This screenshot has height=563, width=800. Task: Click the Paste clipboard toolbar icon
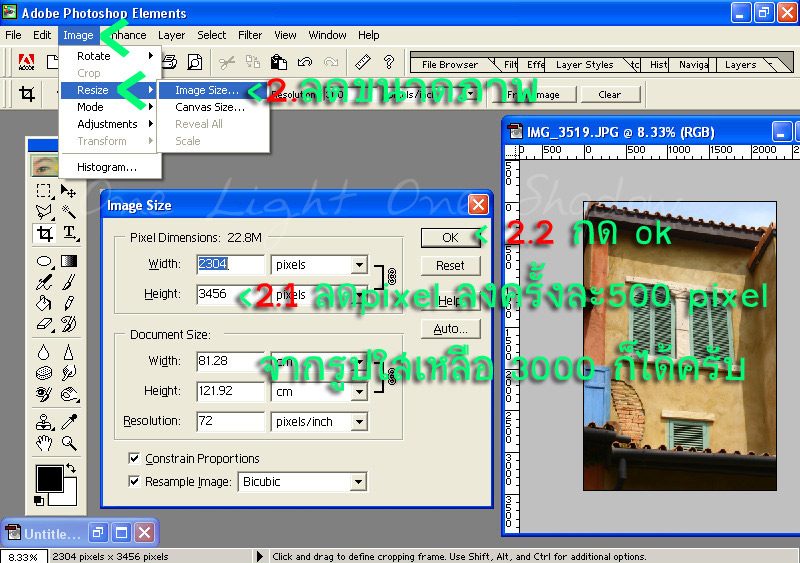(279, 62)
